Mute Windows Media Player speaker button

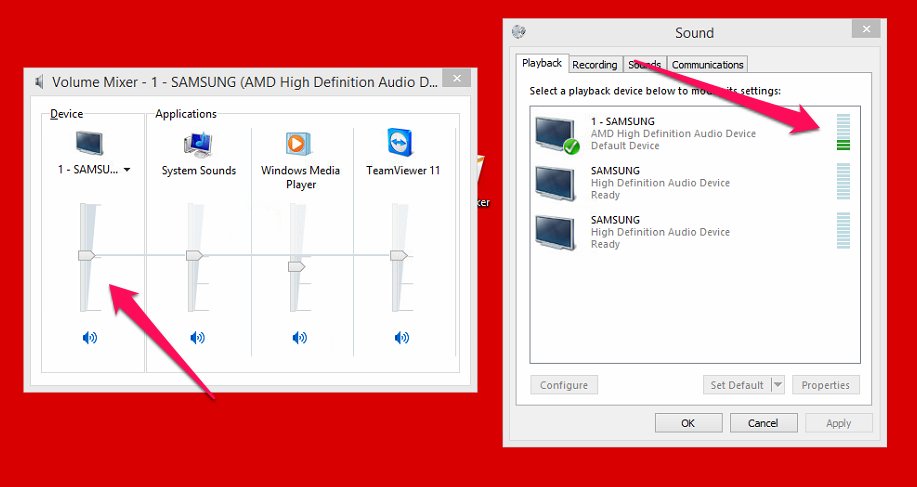click(x=299, y=337)
